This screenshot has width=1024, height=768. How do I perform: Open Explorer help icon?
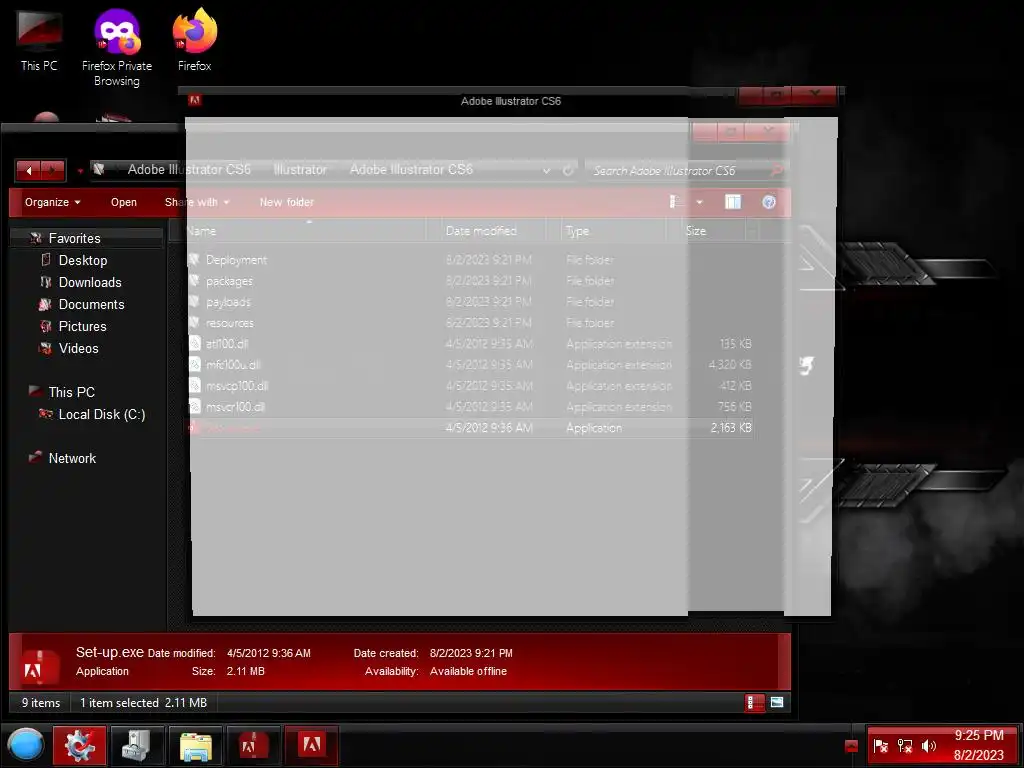pos(769,202)
